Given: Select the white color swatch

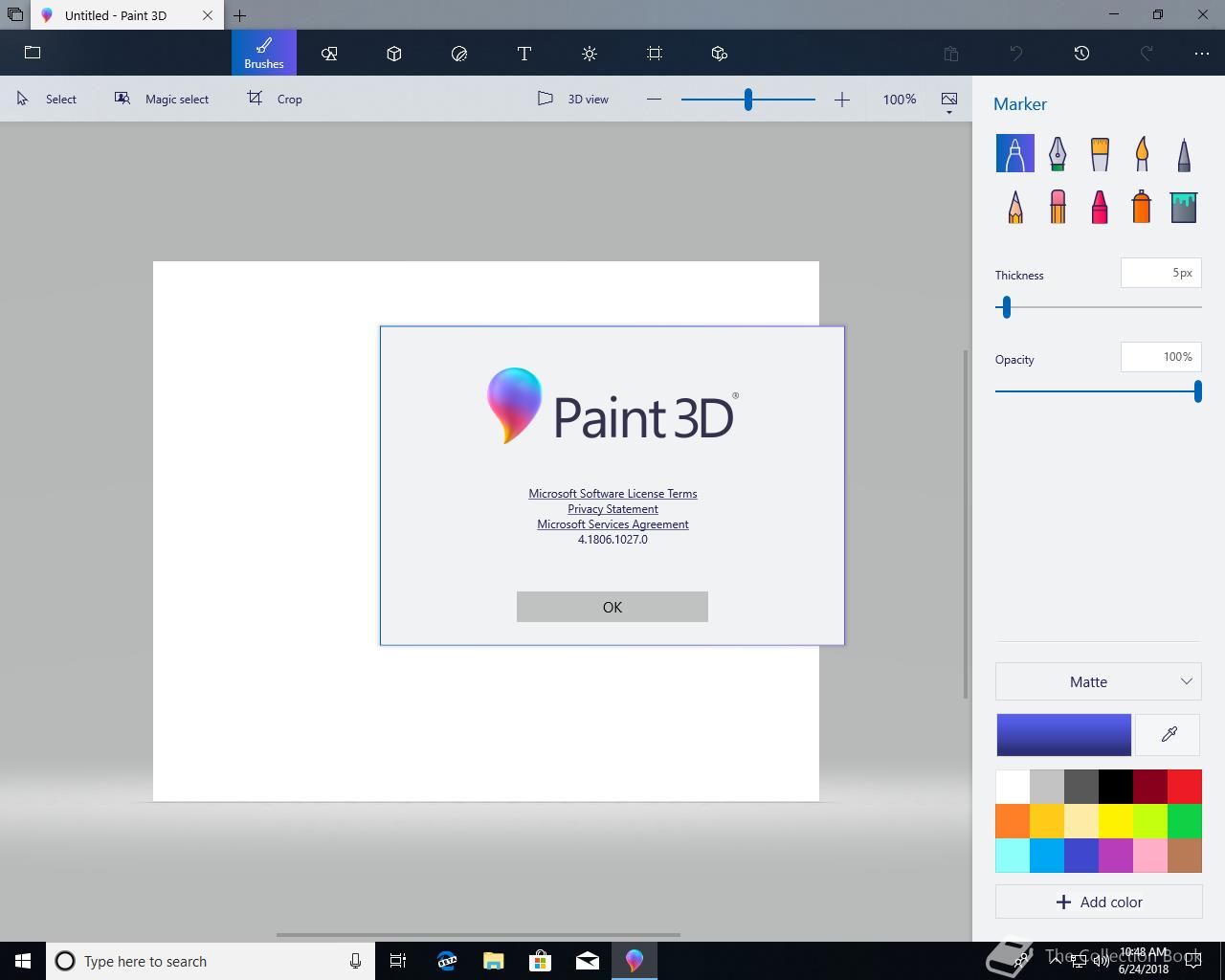Looking at the screenshot, I should tap(1013, 787).
